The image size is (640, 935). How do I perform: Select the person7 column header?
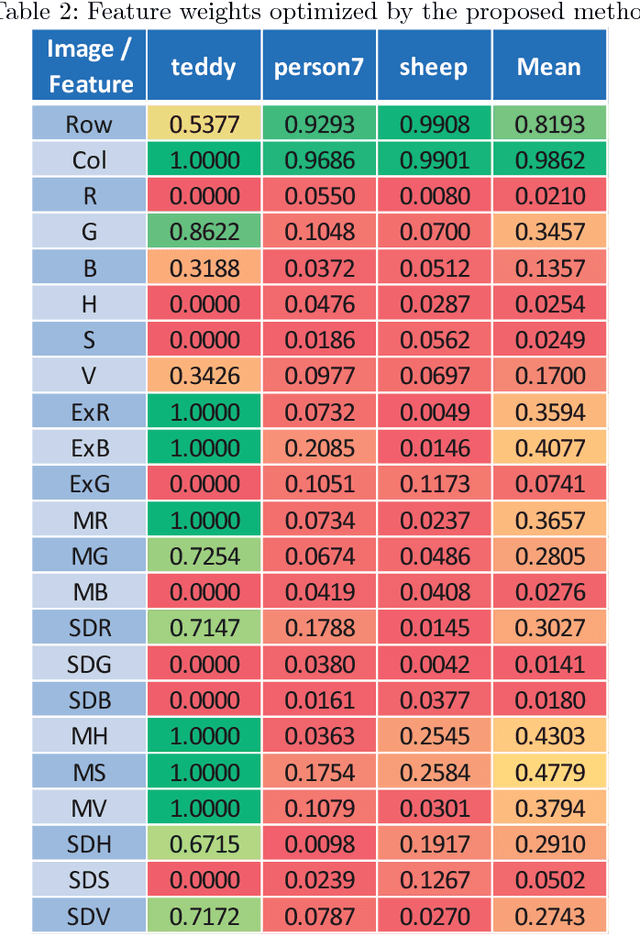319,66
